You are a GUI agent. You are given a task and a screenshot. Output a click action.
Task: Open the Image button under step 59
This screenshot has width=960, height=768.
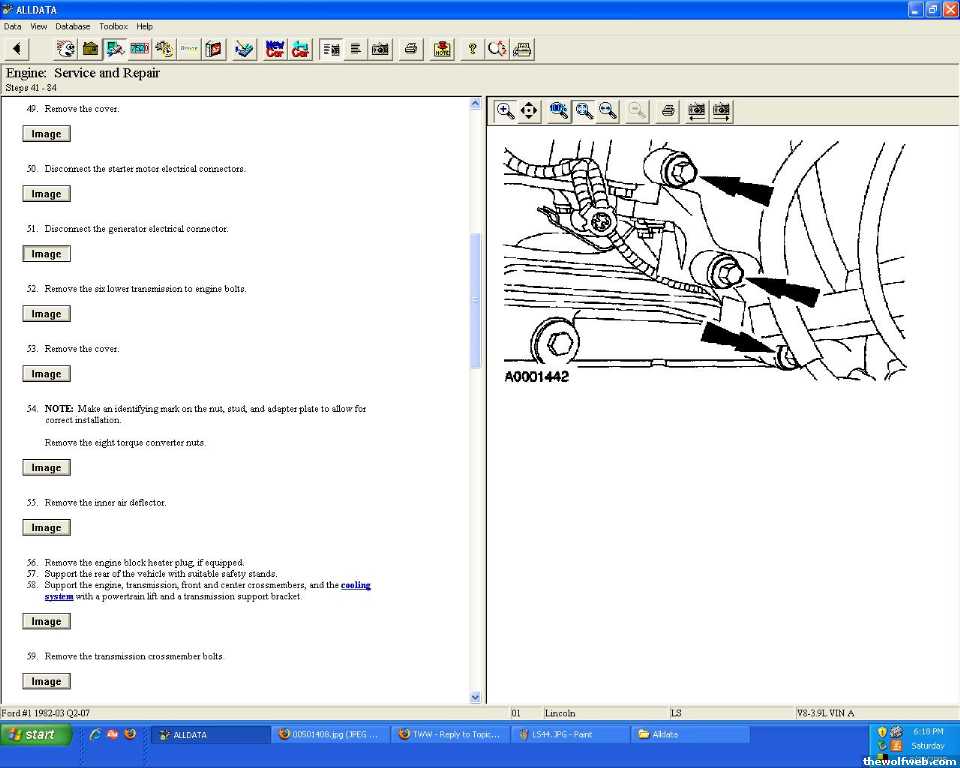tap(46, 682)
